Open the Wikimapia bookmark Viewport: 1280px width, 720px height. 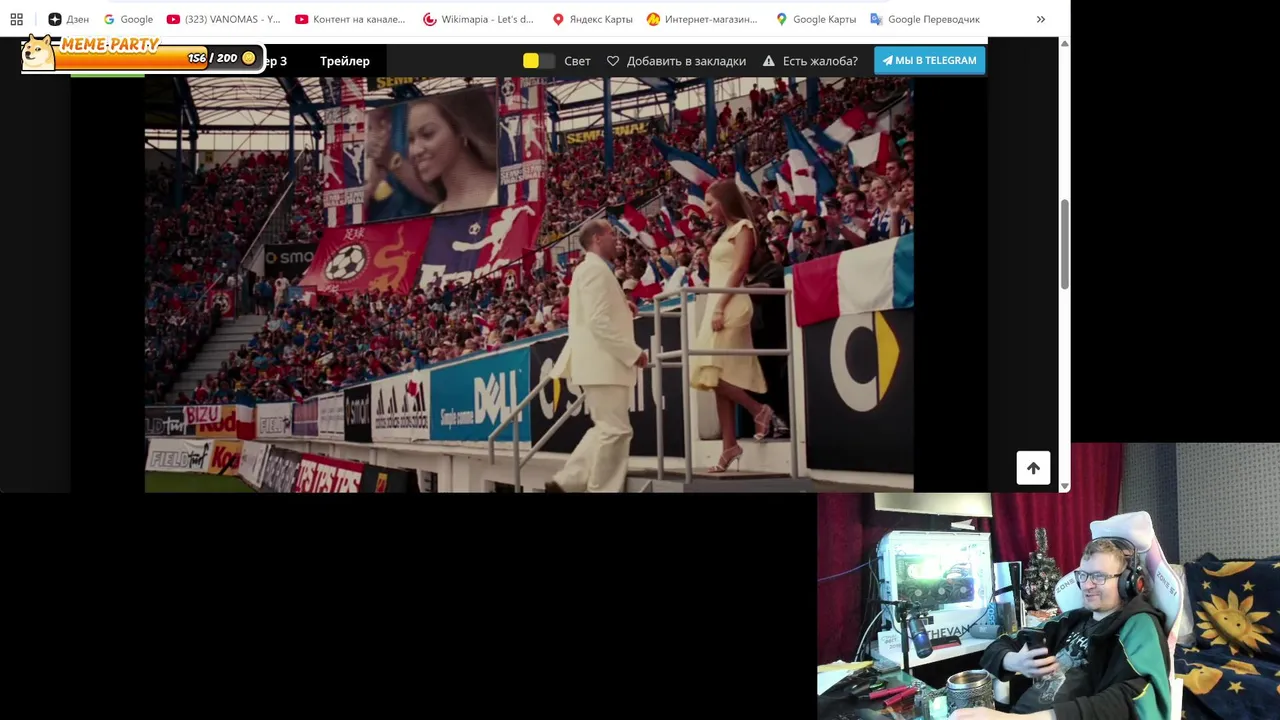pos(478,19)
